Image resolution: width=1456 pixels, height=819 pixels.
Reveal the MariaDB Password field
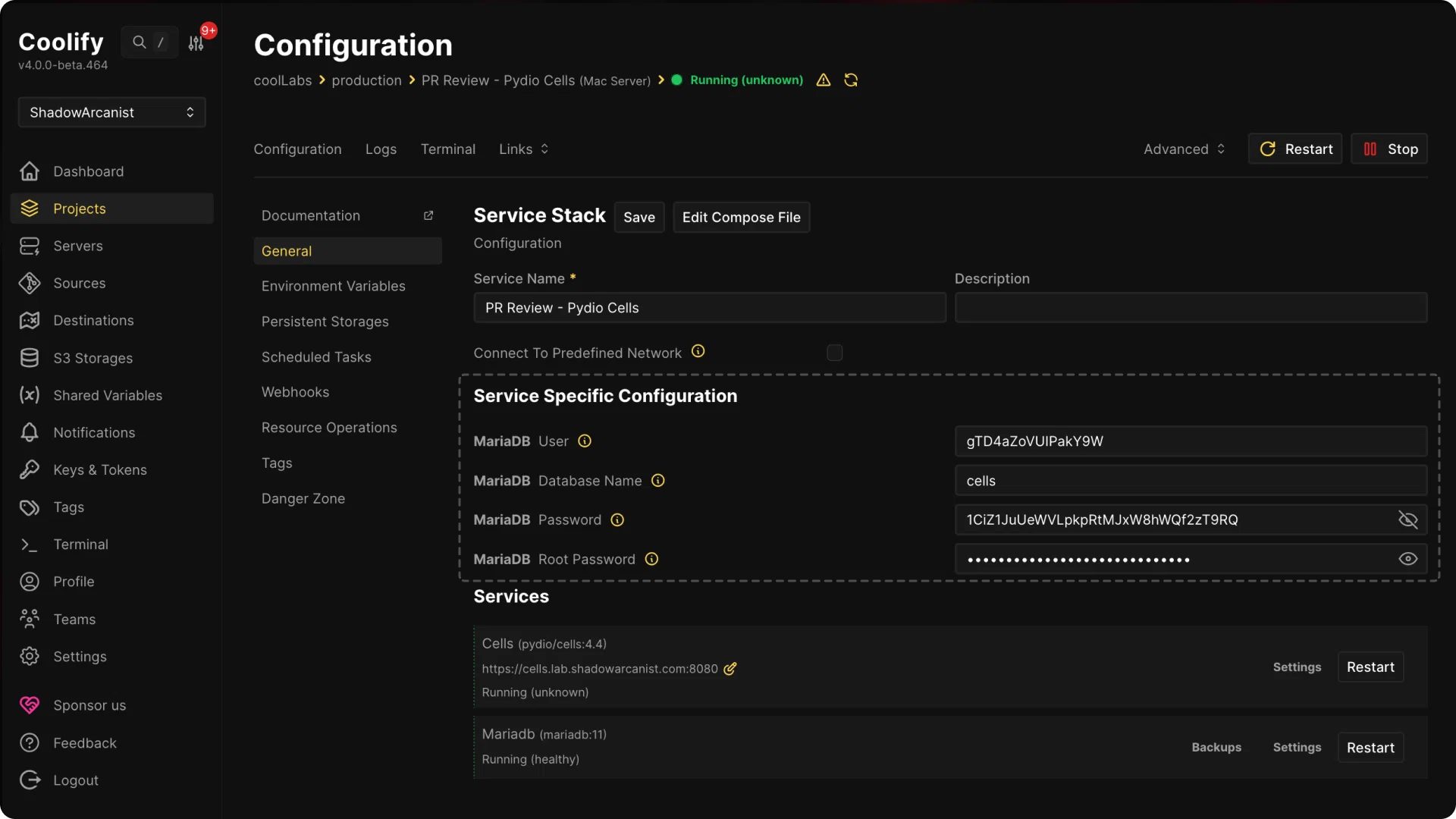click(x=1407, y=519)
